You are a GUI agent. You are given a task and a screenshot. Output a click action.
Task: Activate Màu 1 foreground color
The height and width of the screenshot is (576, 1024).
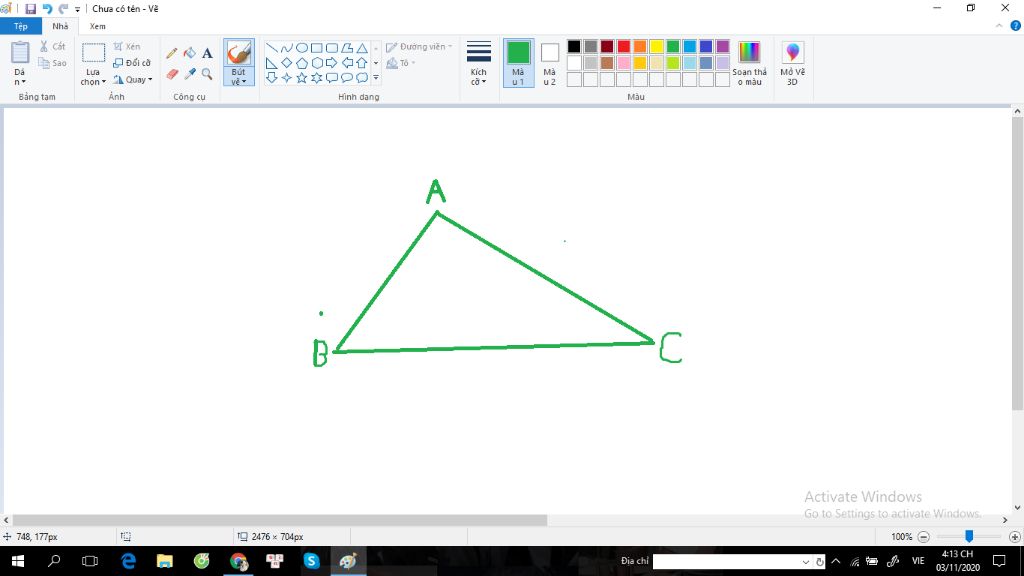pos(519,63)
